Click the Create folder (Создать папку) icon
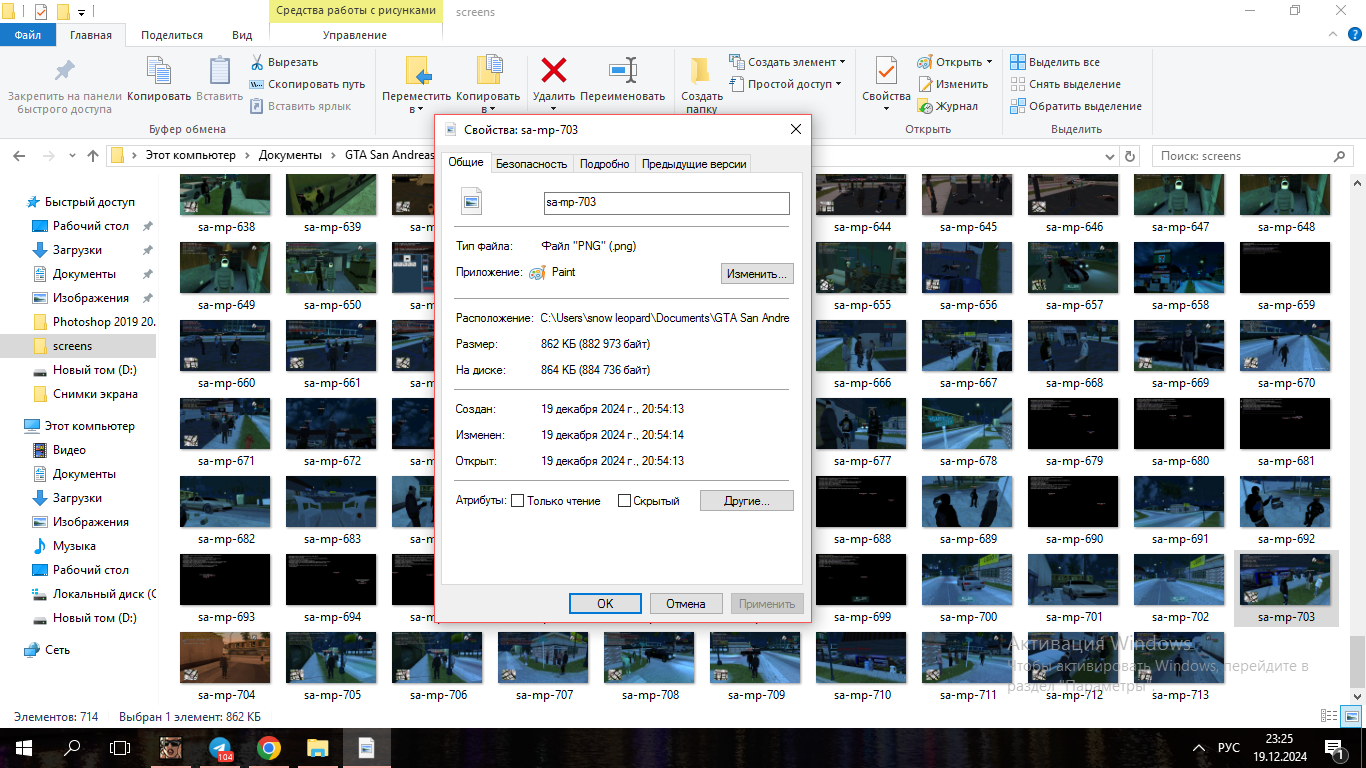The image size is (1366, 768). coord(701,71)
